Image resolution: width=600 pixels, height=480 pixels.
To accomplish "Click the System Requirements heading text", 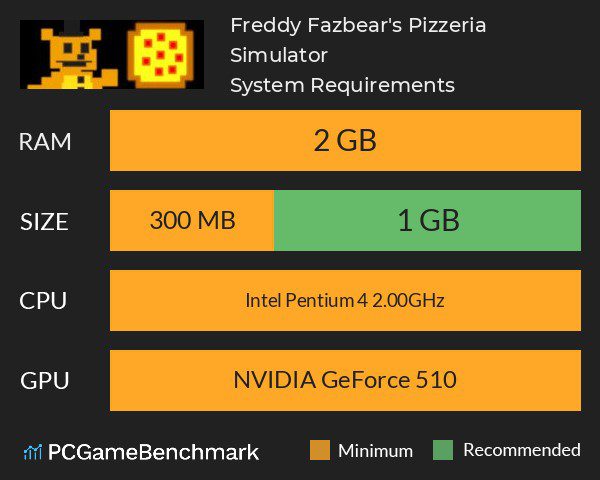I will coord(342,85).
